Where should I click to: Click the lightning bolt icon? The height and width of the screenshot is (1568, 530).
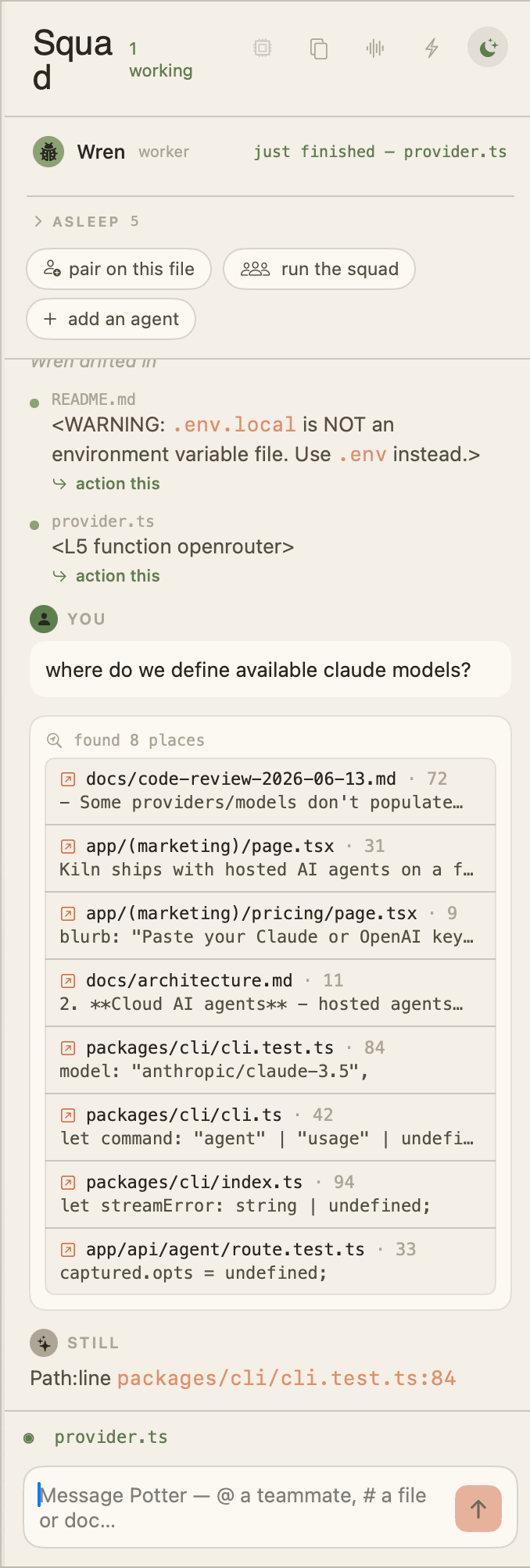(432, 48)
